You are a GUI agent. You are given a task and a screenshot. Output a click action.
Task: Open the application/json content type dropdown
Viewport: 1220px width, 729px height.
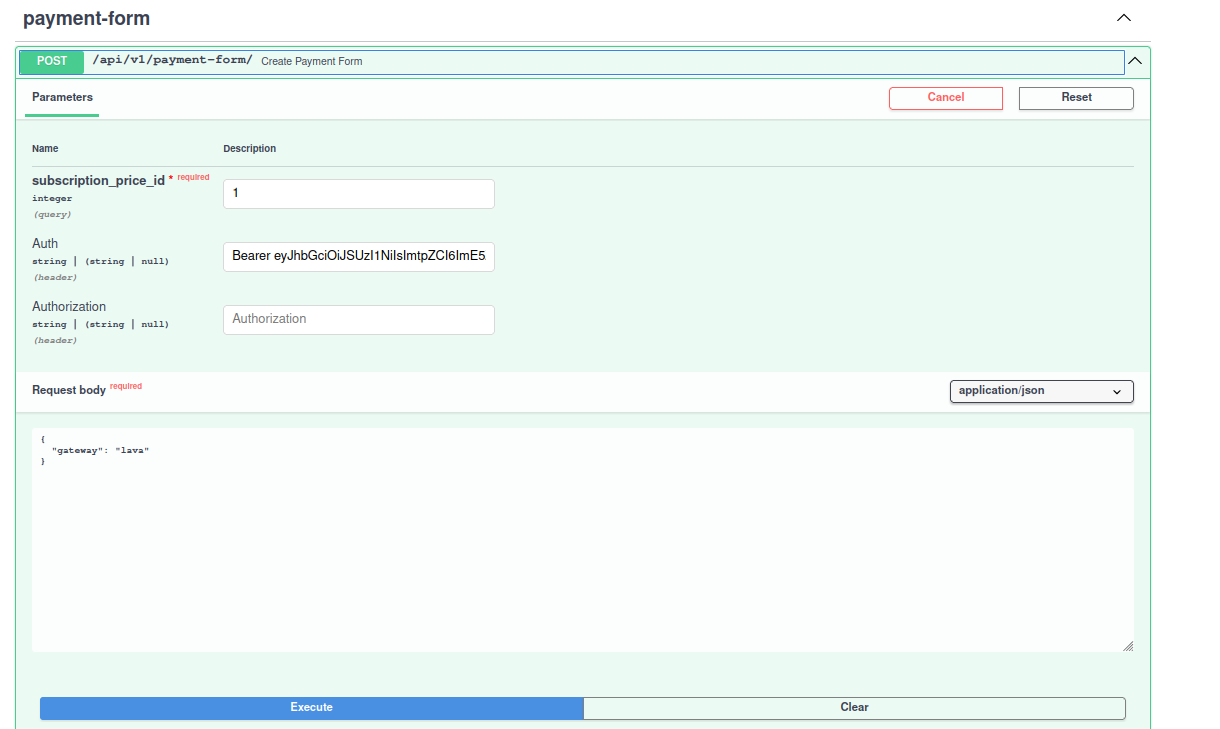[1040, 391]
